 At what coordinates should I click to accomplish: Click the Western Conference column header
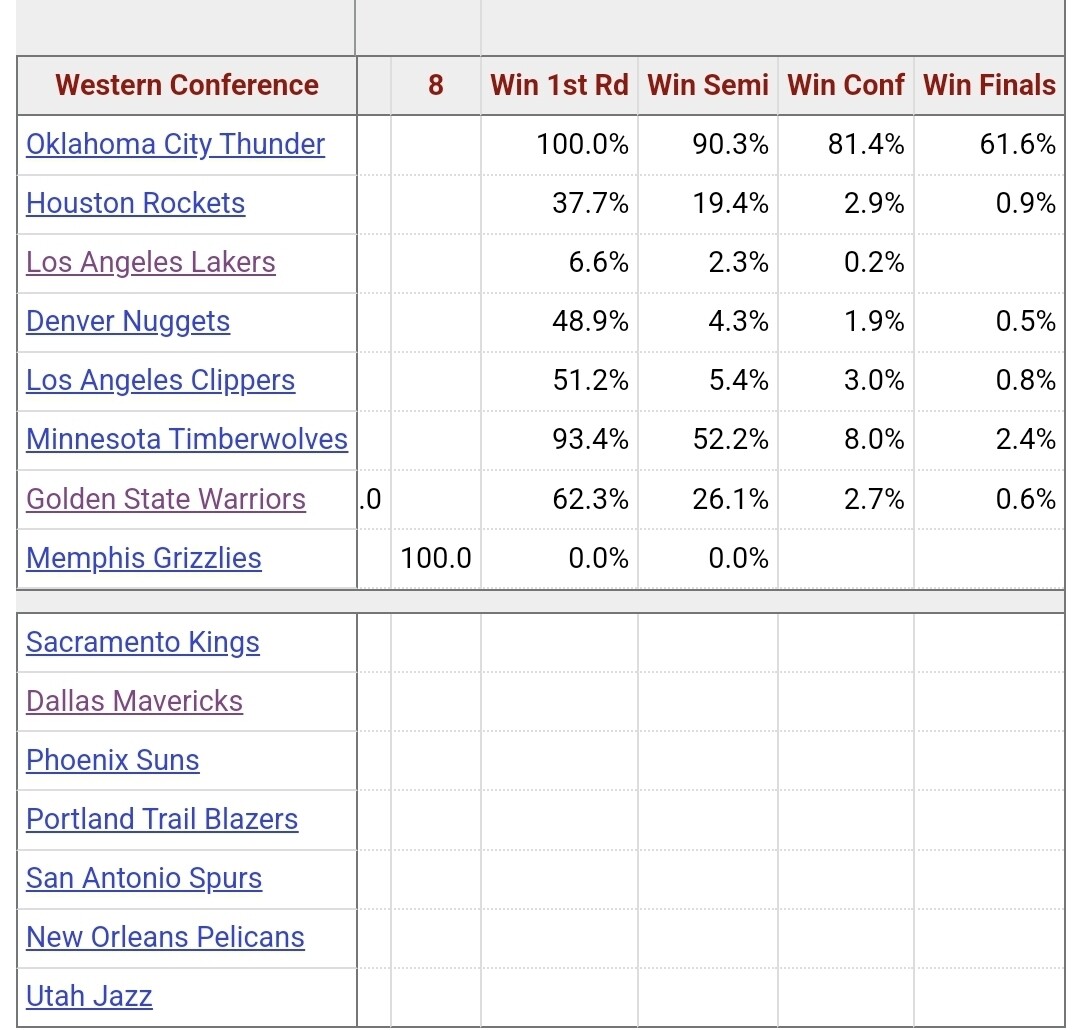pos(187,85)
